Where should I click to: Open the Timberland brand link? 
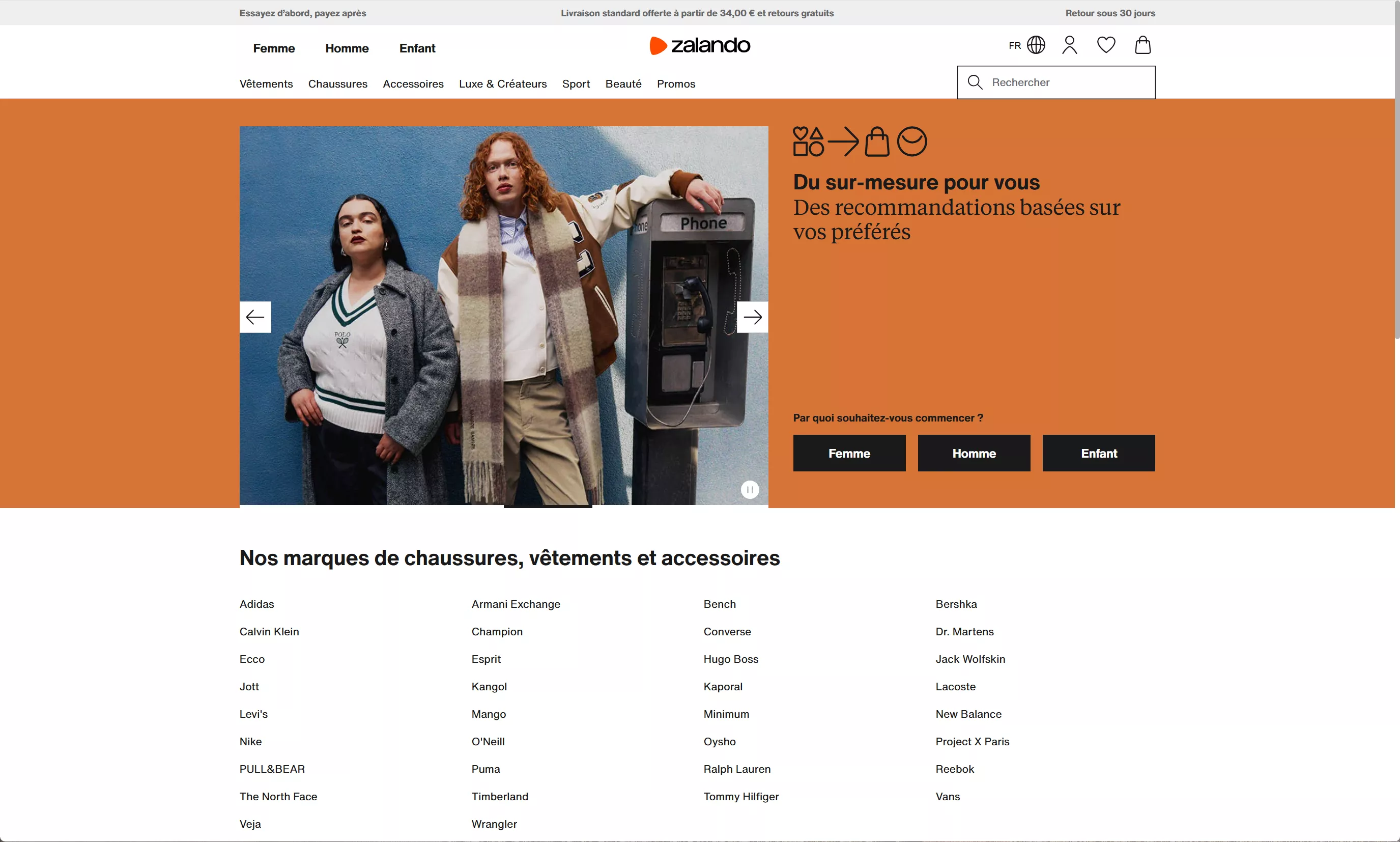[500, 797]
